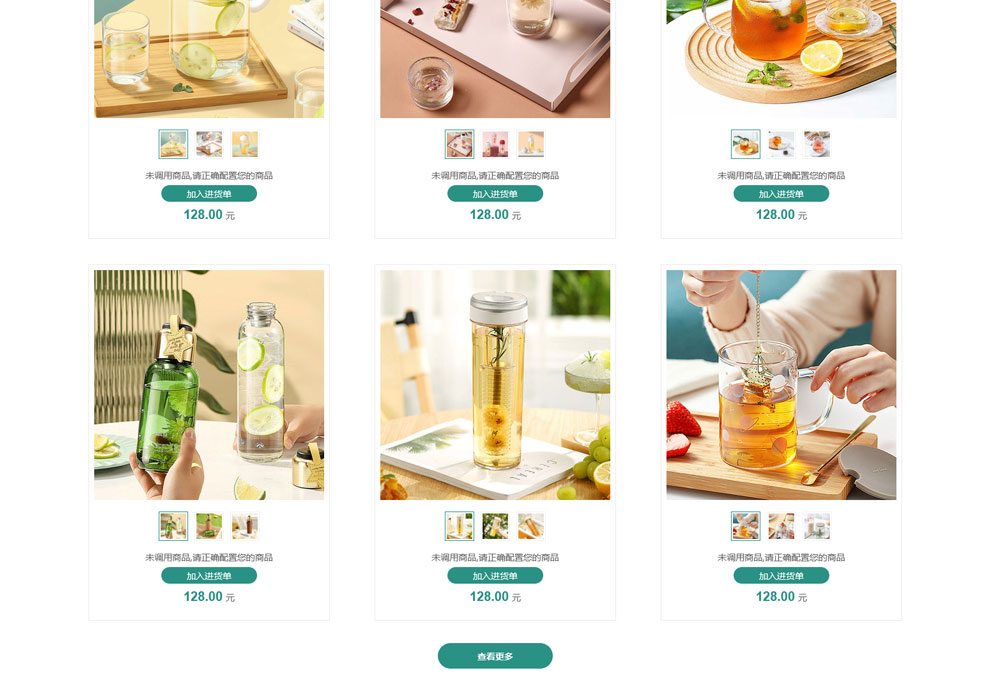The image size is (990, 680).
Task: Add the glass mug tea product to 进货单
Action: [781, 575]
